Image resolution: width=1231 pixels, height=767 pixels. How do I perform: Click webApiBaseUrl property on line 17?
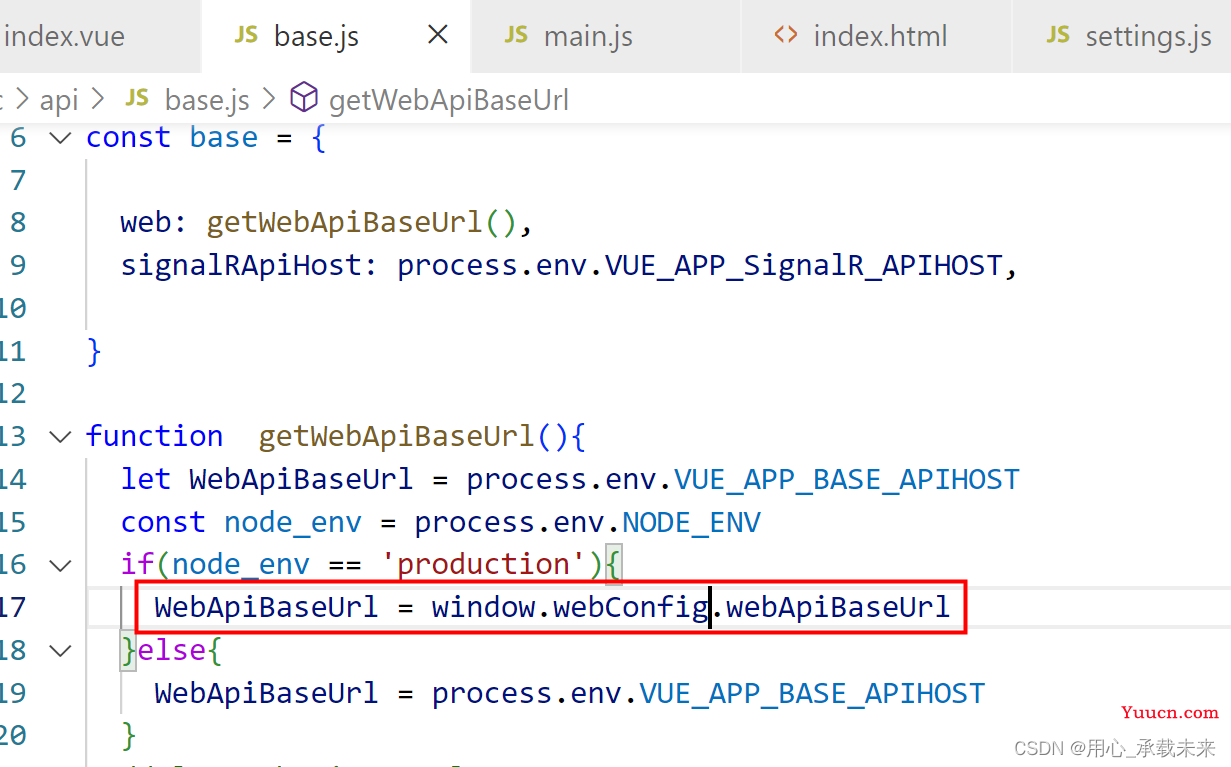pyautogui.click(x=838, y=607)
